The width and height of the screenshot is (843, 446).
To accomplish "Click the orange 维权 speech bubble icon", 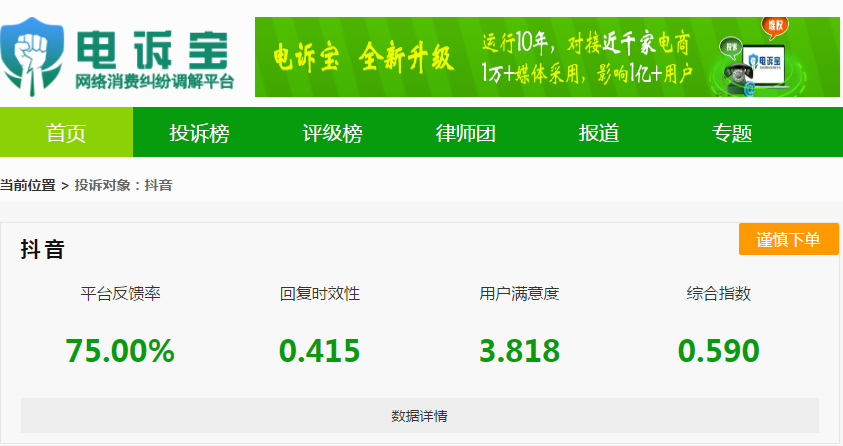I will [x=775, y=27].
